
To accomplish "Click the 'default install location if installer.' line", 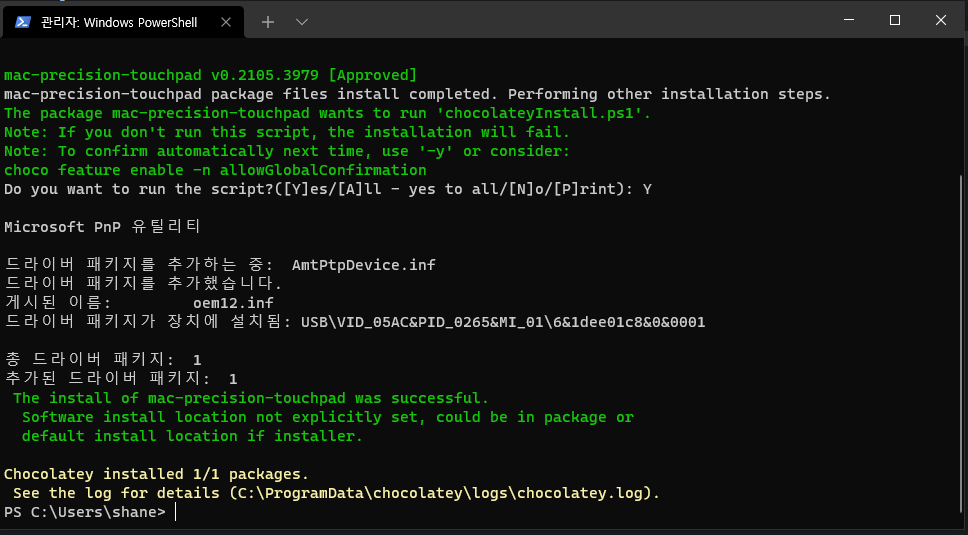I will pos(192,437).
